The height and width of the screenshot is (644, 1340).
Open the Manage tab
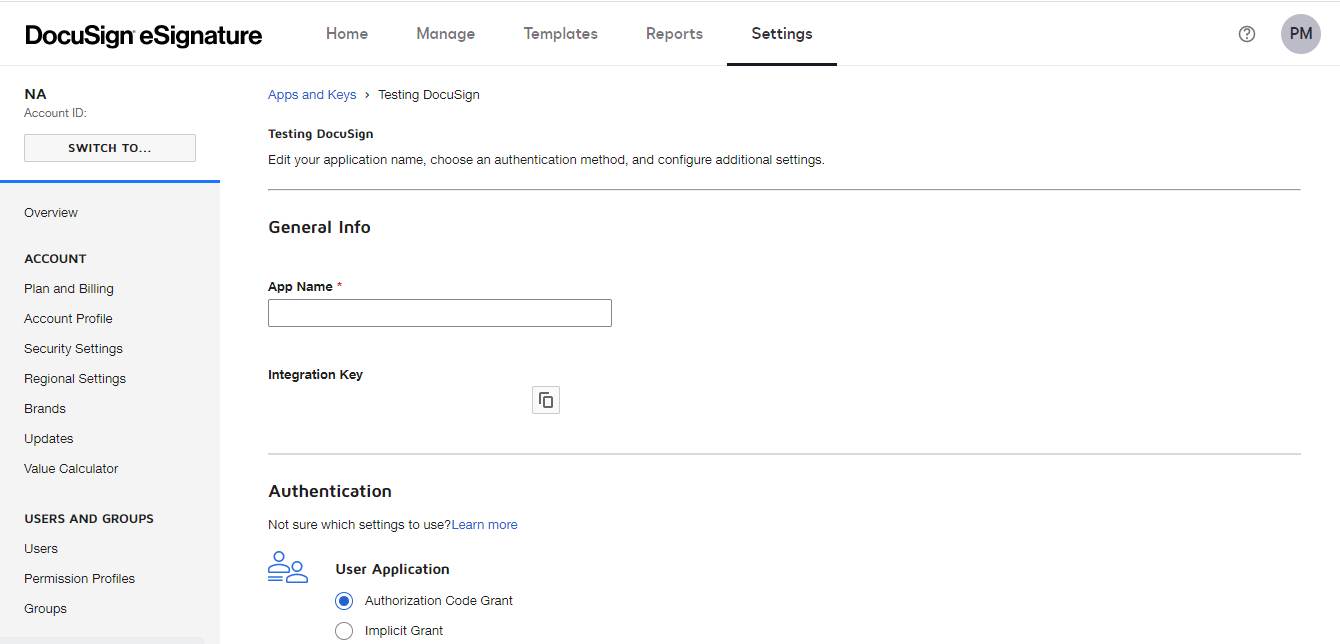(446, 34)
